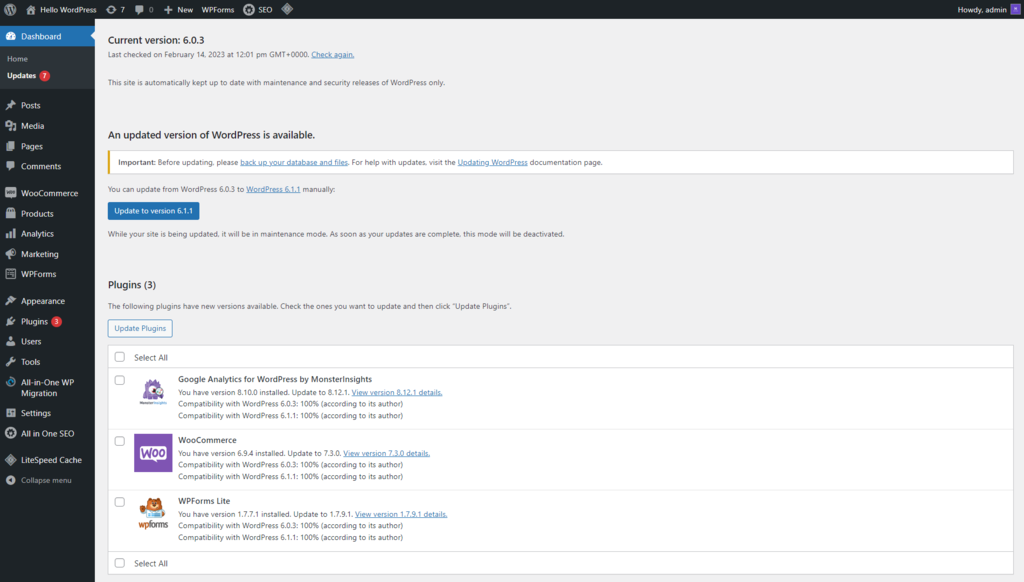Click the SEO icon in the admin toolbar
The height and width of the screenshot is (582, 1024).
point(251,9)
